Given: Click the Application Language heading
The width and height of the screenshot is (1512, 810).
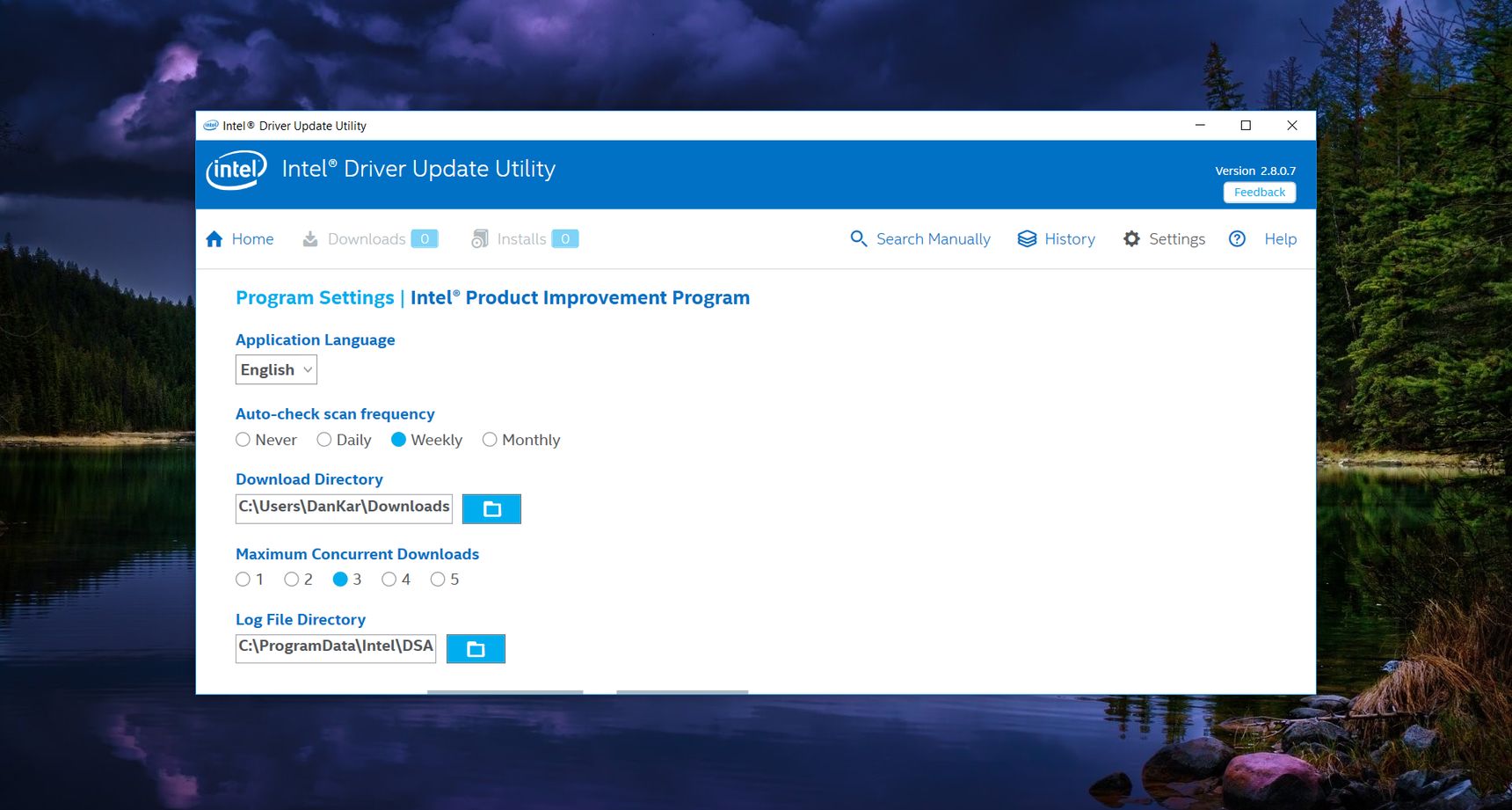Looking at the screenshot, I should click(x=315, y=340).
